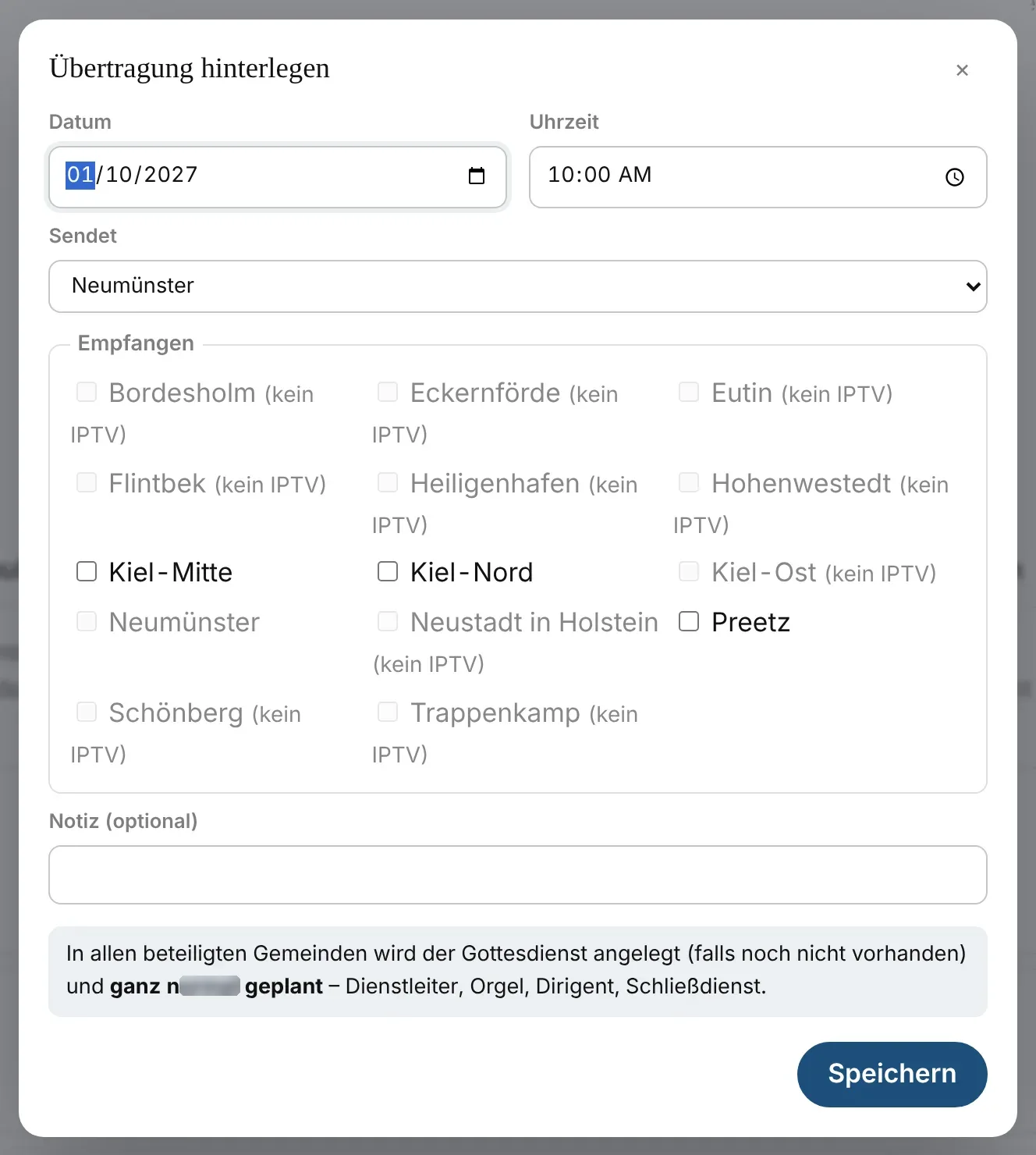Screen dimensions: 1036x1155
Task: Click the Neustadt in Holstein label text
Action: click(x=534, y=622)
